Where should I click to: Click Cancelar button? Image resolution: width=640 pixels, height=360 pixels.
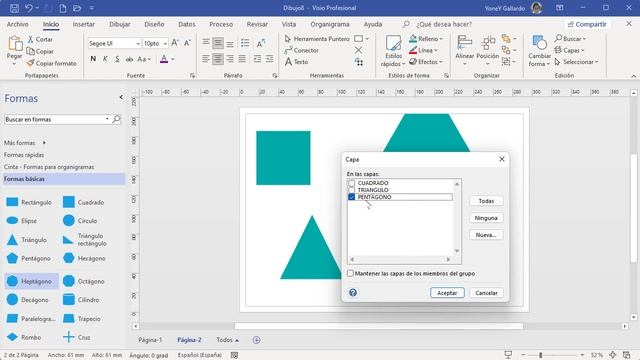tap(486, 293)
